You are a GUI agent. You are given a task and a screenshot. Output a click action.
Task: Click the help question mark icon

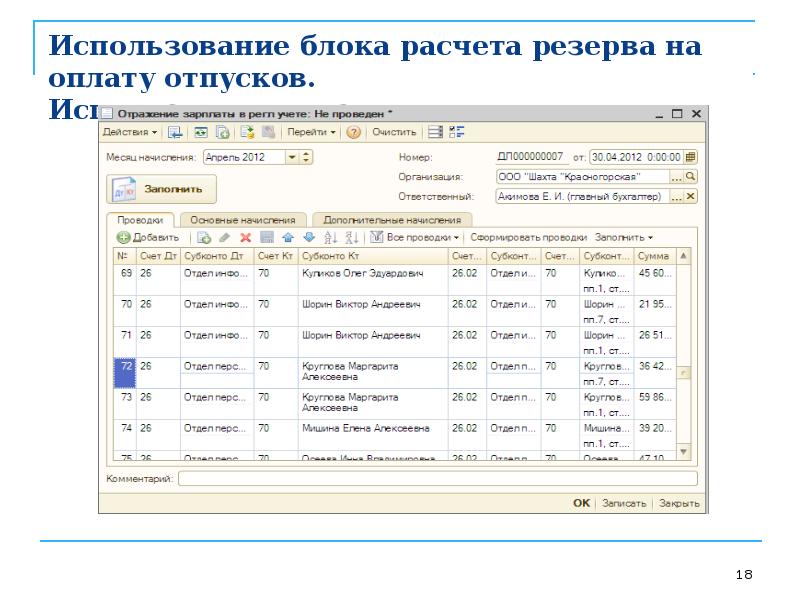[353, 132]
